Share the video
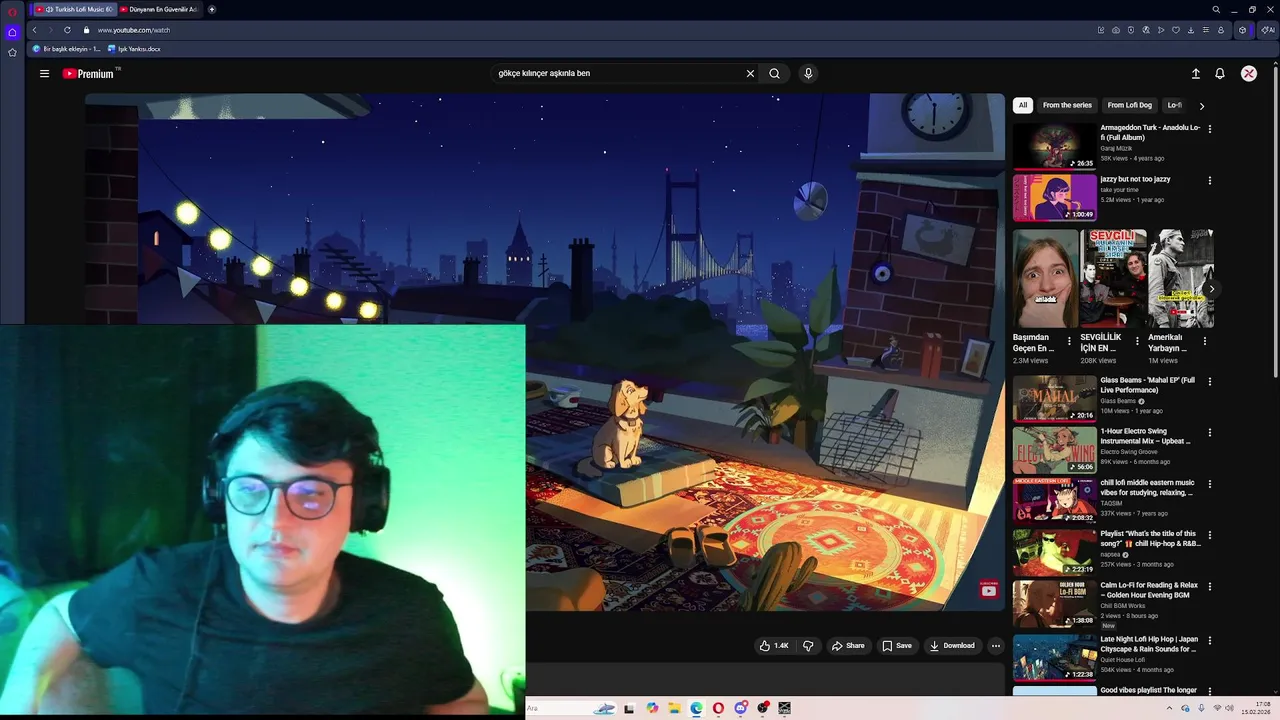 848,646
